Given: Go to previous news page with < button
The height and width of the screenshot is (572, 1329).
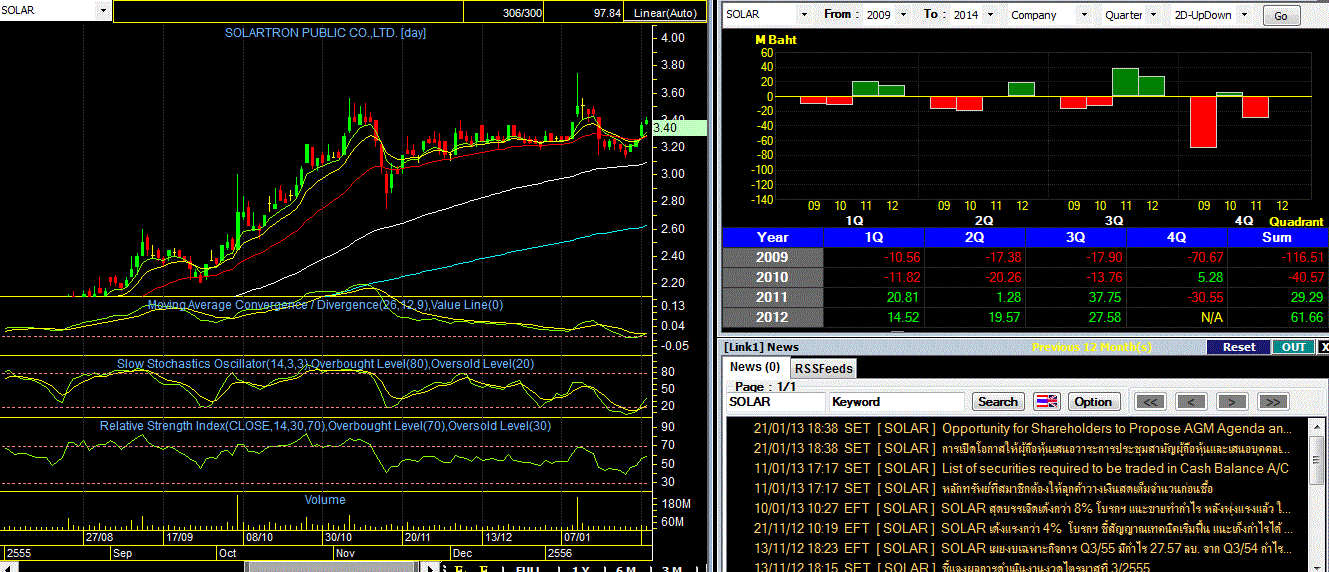Looking at the screenshot, I should (1191, 401).
